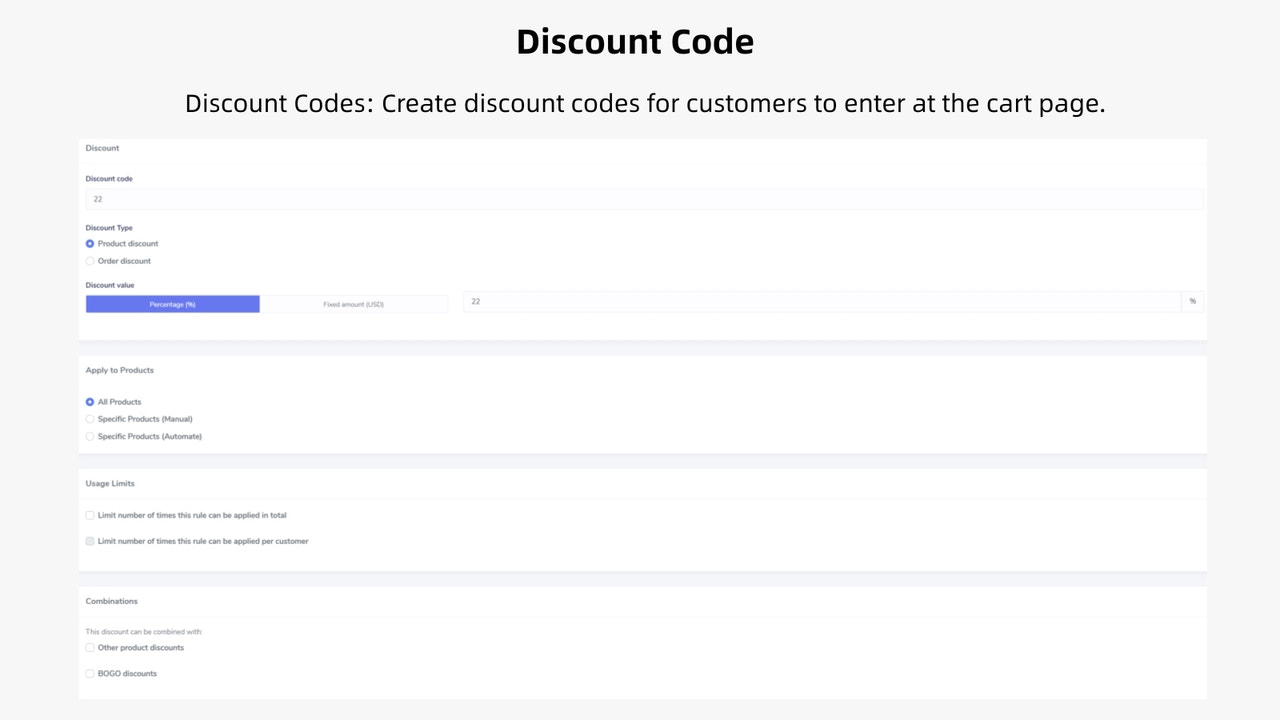1280x720 pixels.
Task: Click the Discount Code page title
Action: (635, 41)
